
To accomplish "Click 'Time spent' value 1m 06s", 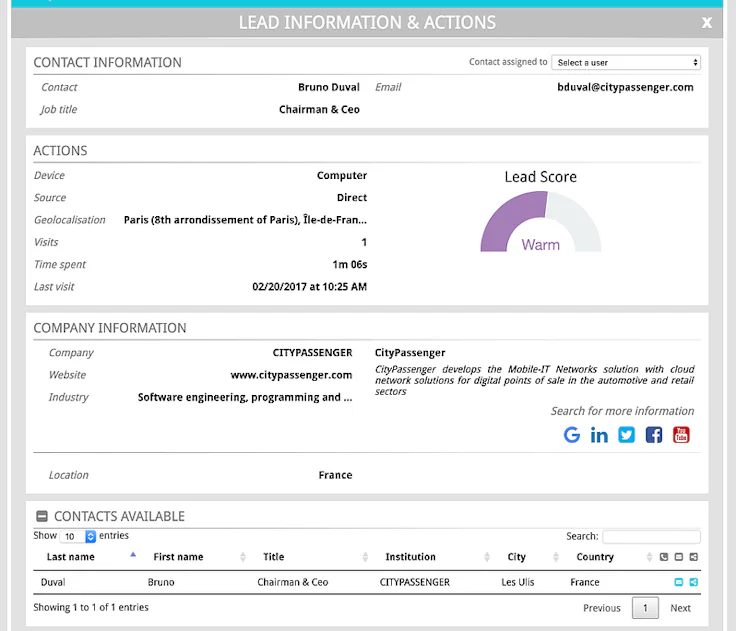I will pos(350,264).
